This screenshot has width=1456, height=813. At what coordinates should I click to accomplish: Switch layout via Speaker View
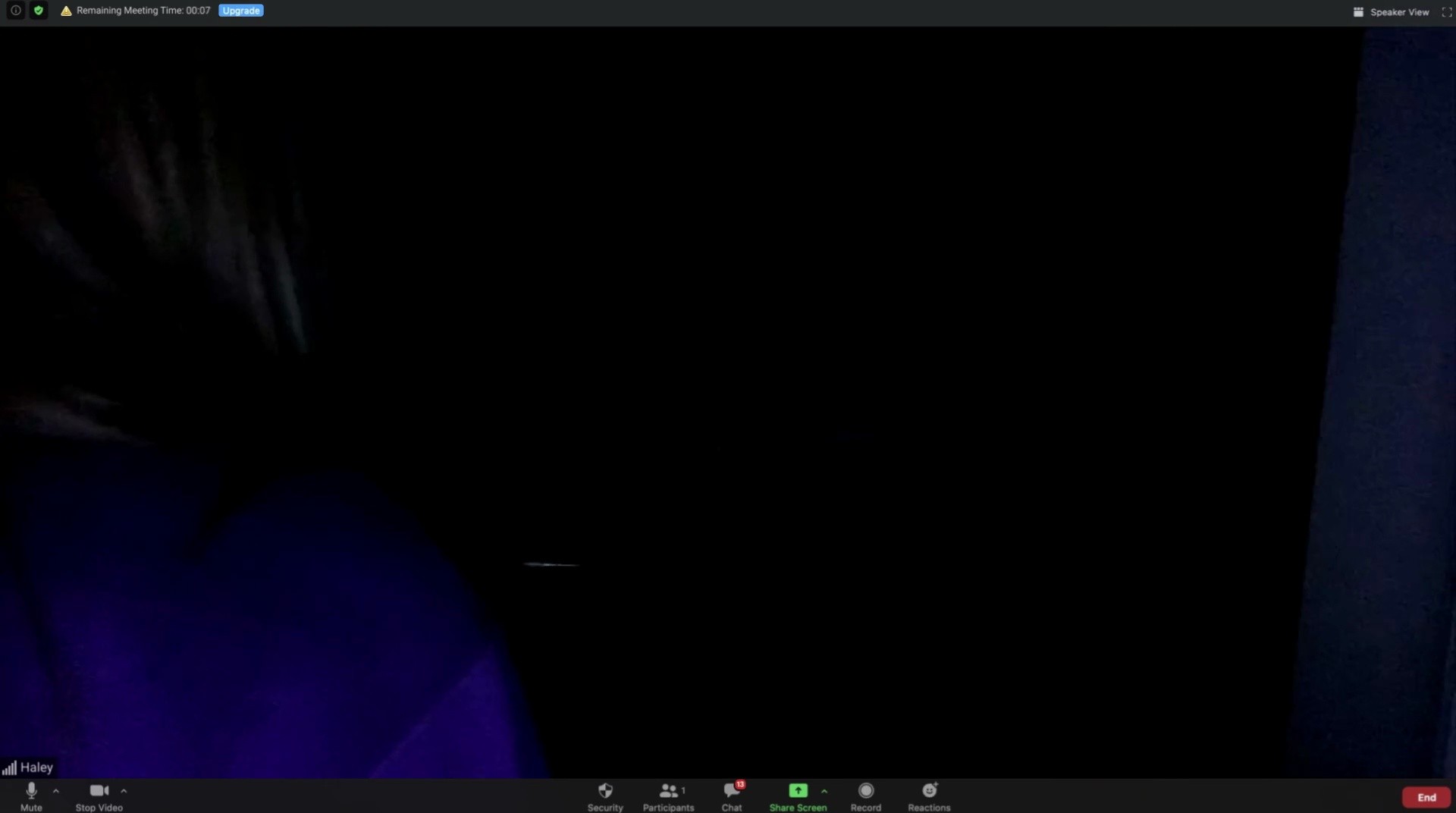1391,12
